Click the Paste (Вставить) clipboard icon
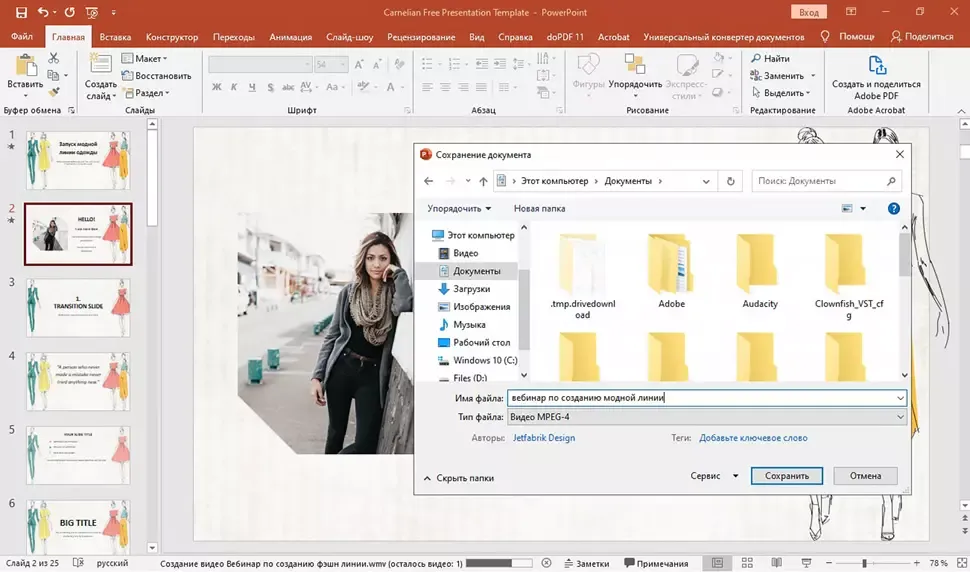Image resolution: width=970 pixels, height=572 pixels. [x=24, y=67]
